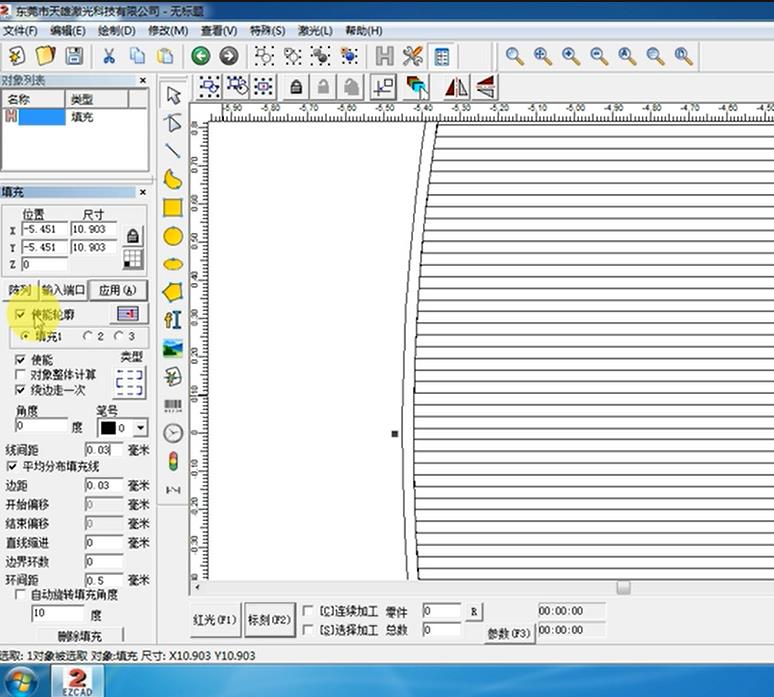Click the horizontal mirror icon
774x697 pixels.
coord(456,87)
